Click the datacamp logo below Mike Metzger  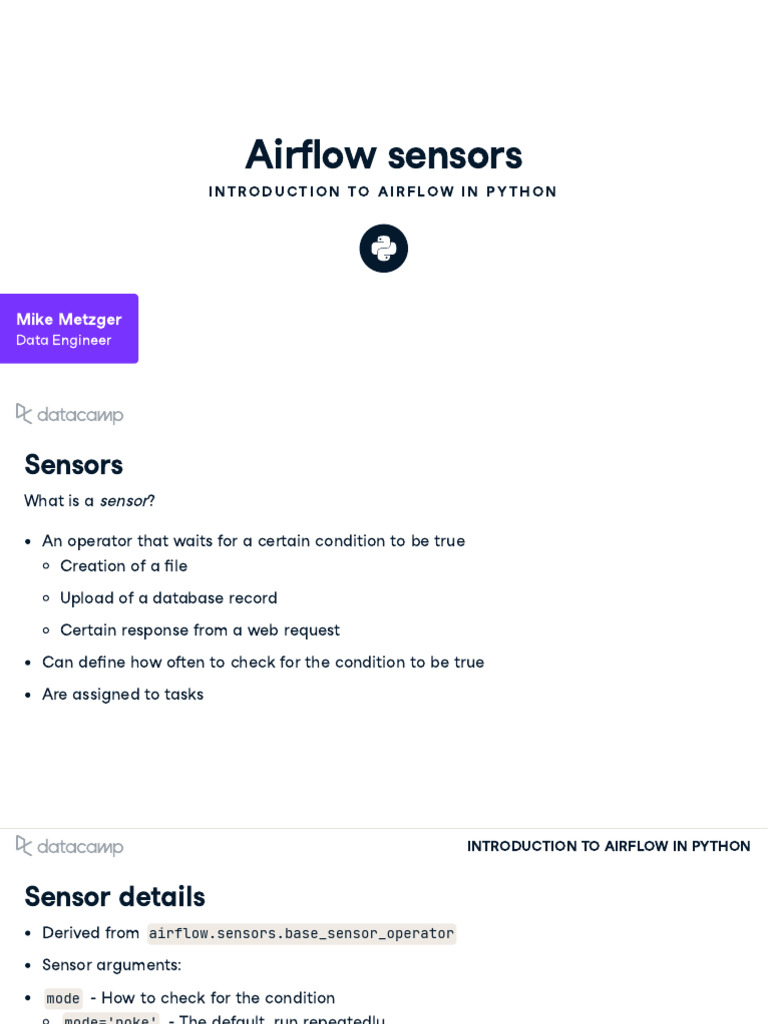point(70,414)
